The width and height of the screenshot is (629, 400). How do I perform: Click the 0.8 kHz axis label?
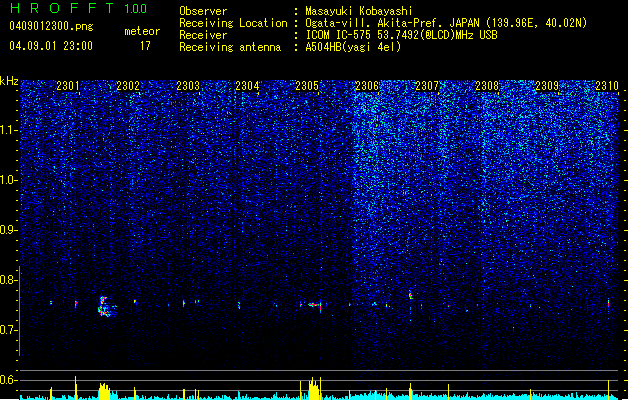pyautogui.click(x=9, y=280)
